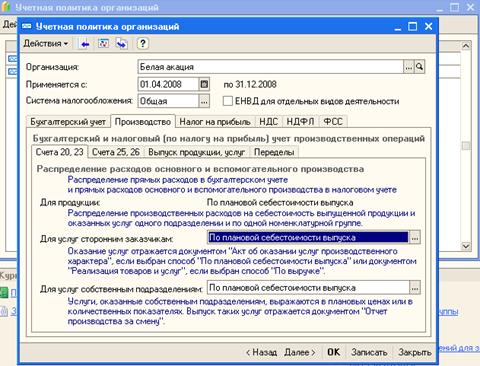The height and width of the screenshot is (366, 480).
Task: Click the OK button
Action: tap(334, 352)
